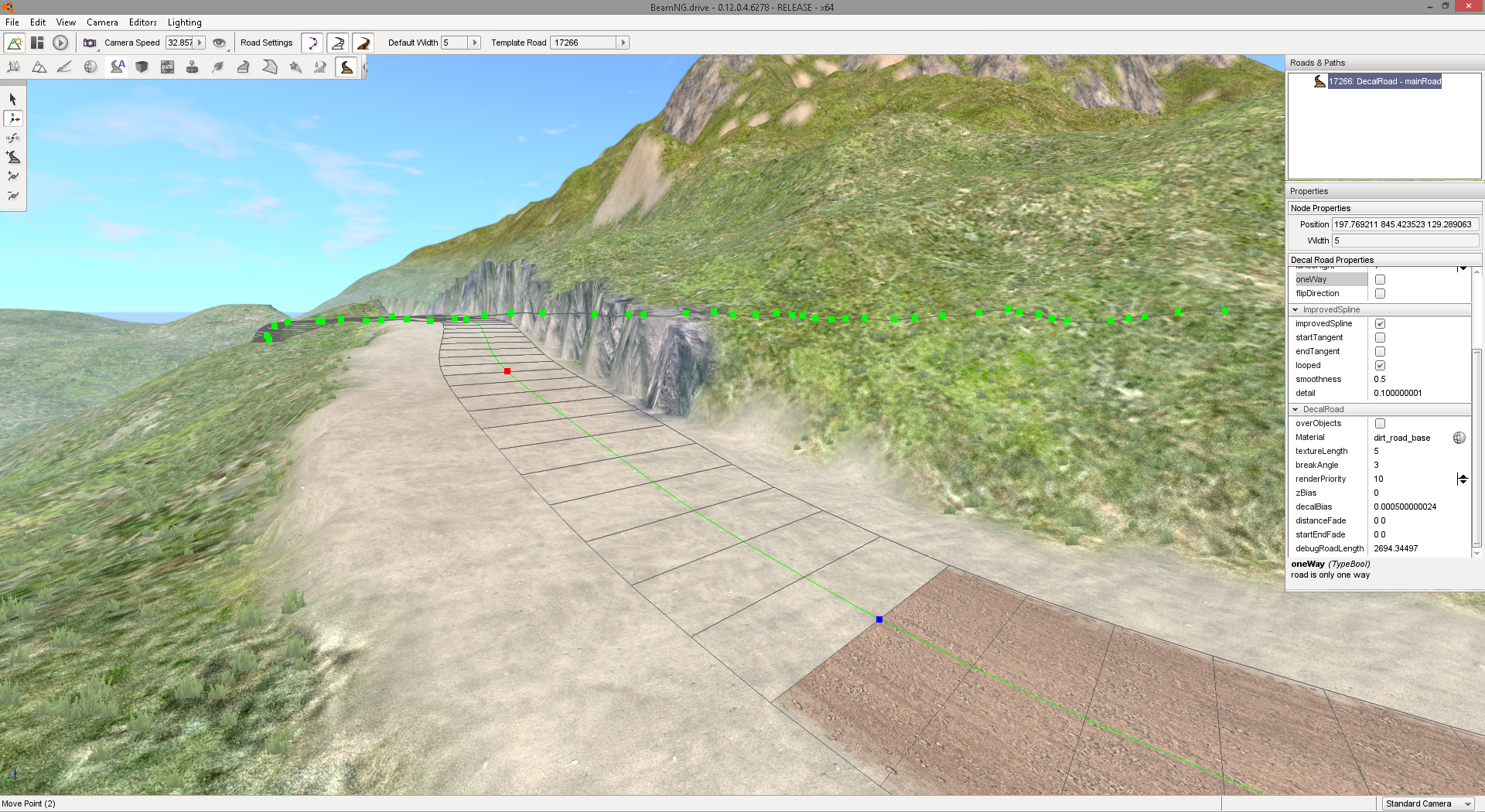Open the File menu
Image resolution: width=1485 pixels, height=812 pixels.
pos(12,22)
